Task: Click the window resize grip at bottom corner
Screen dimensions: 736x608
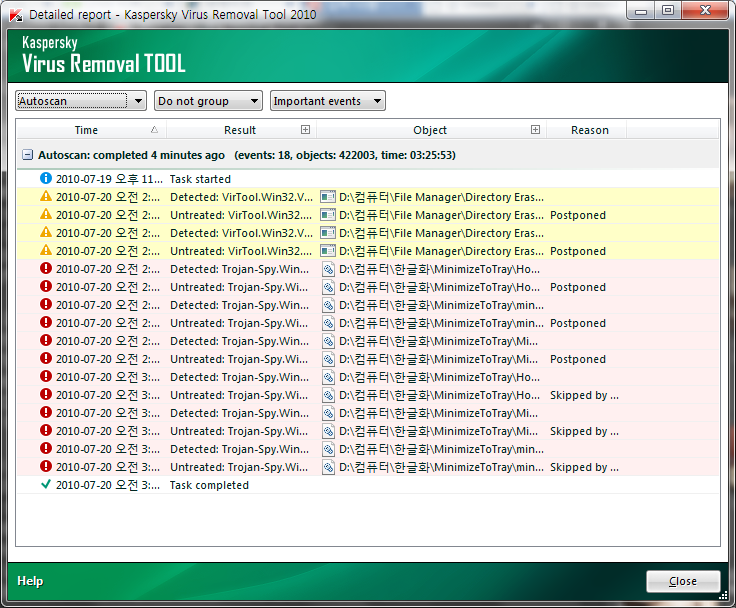Action: click(x=723, y=596)
